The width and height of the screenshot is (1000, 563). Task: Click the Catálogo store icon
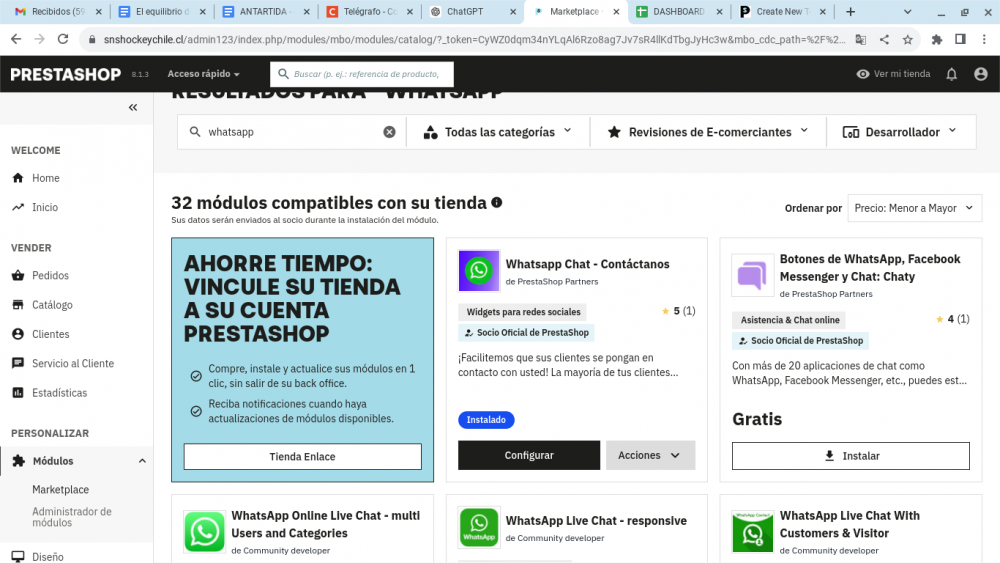point(18,305)
